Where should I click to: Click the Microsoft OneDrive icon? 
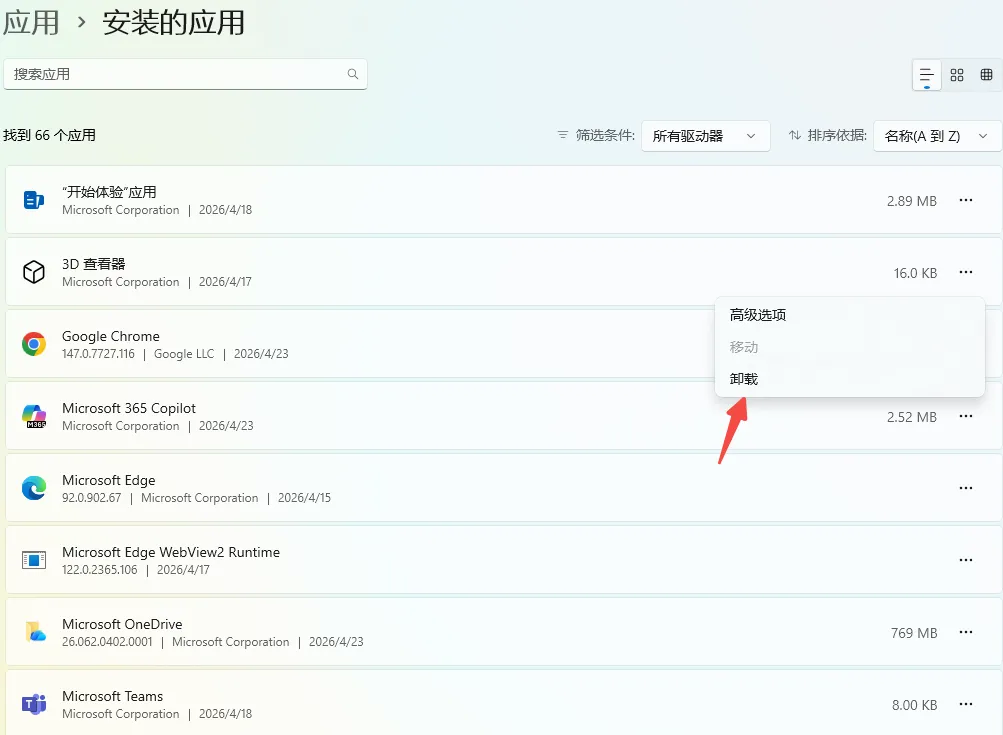pyautogui.click(x=35, y=632)
